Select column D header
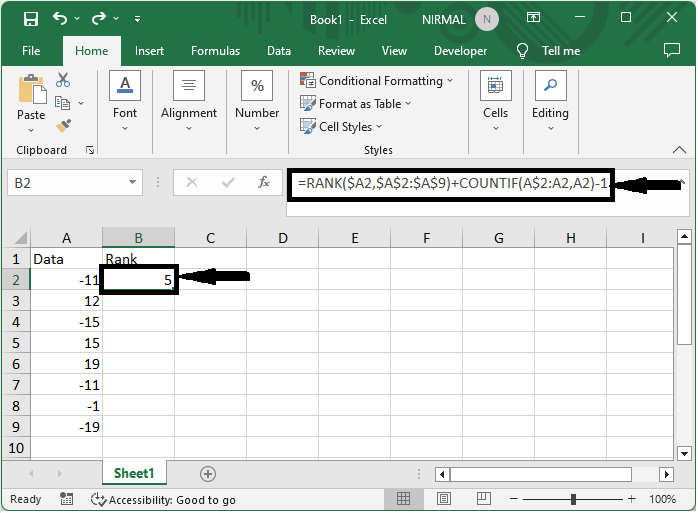The image size is (698, 513). [283, 238]
